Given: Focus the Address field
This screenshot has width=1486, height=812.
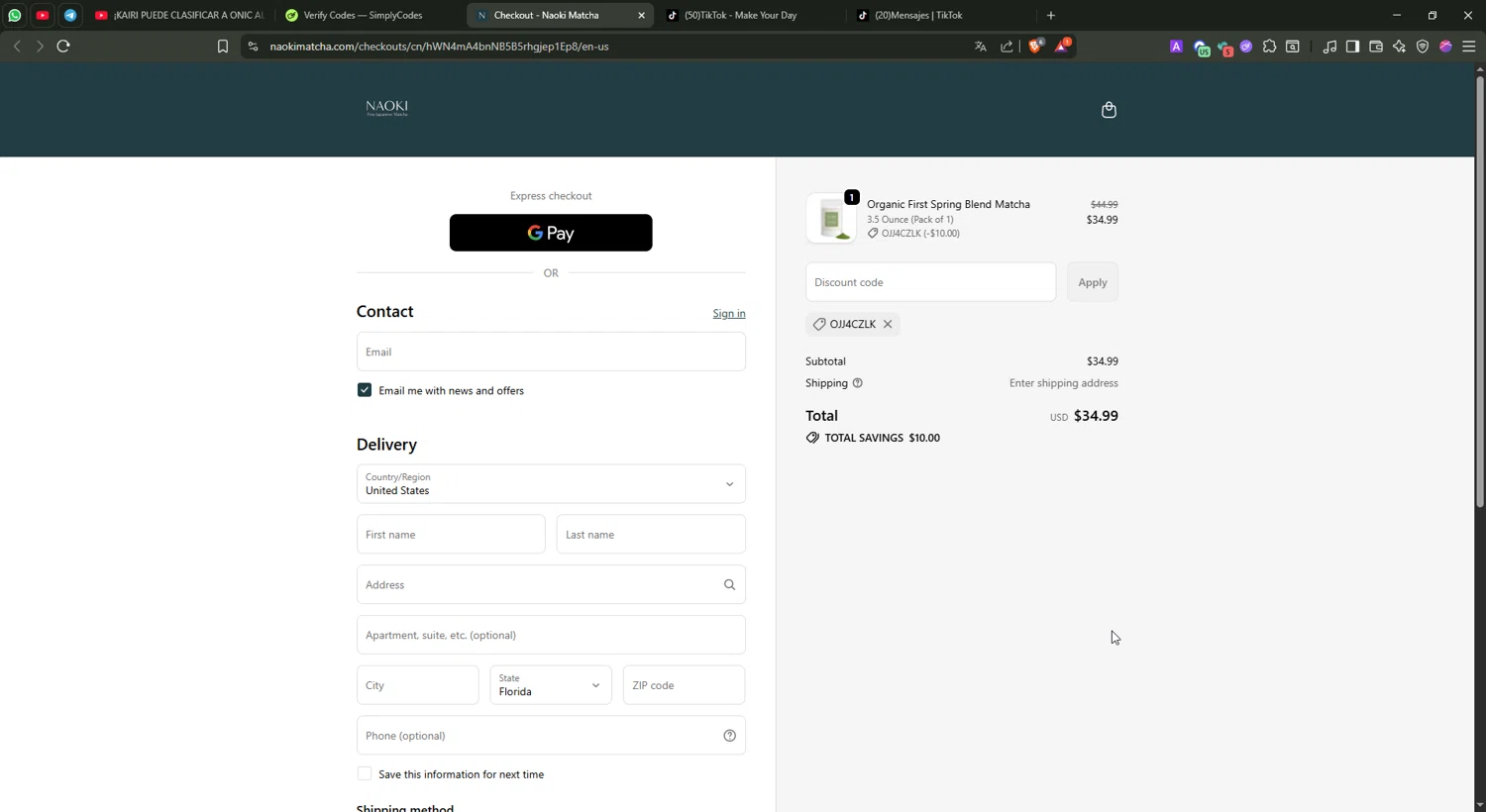Looking at the screenshot, I should (x=551, y=585).
